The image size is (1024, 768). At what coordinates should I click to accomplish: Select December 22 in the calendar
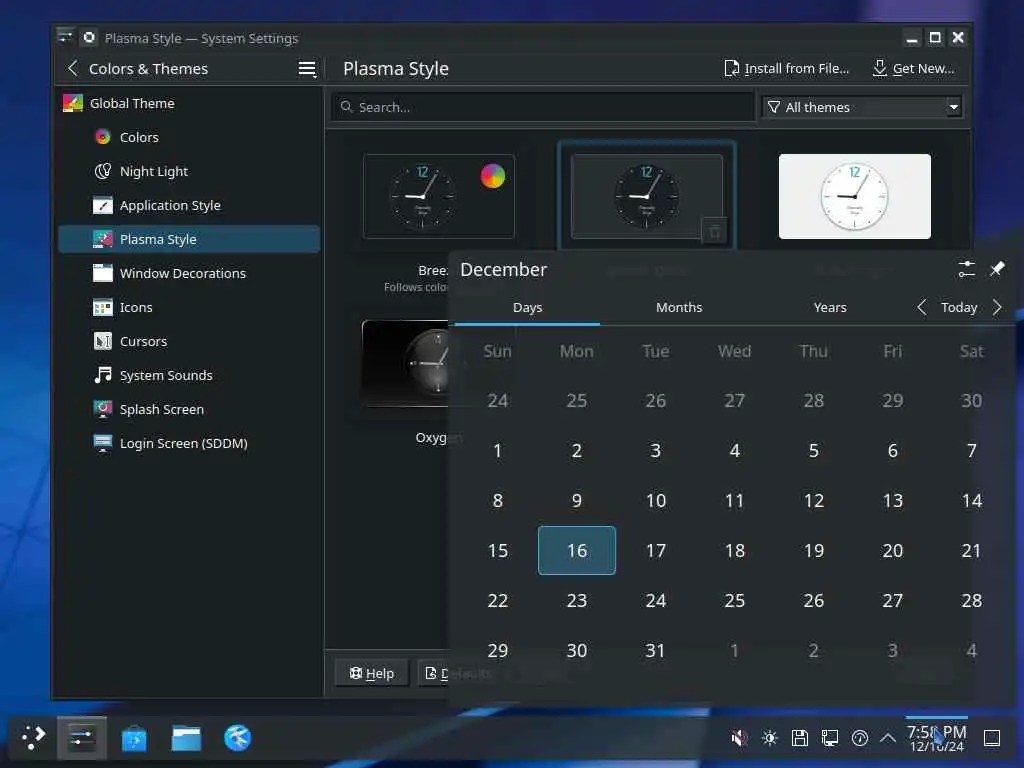pyautogui.click(x=498, y=601)
